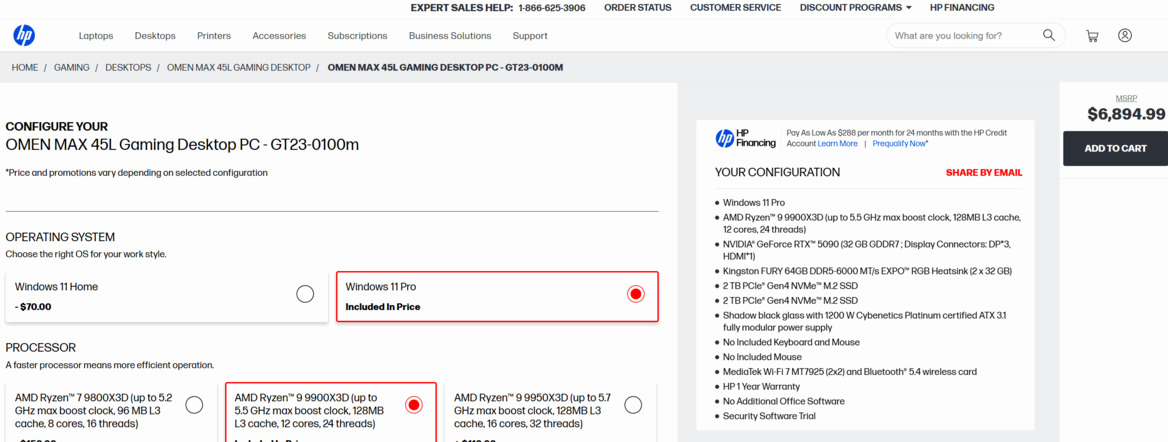
Task: Click the 'NVIDIA GeForce RTX 5090' configuration line
Action: pyautogui.click(x=867, y=250)
